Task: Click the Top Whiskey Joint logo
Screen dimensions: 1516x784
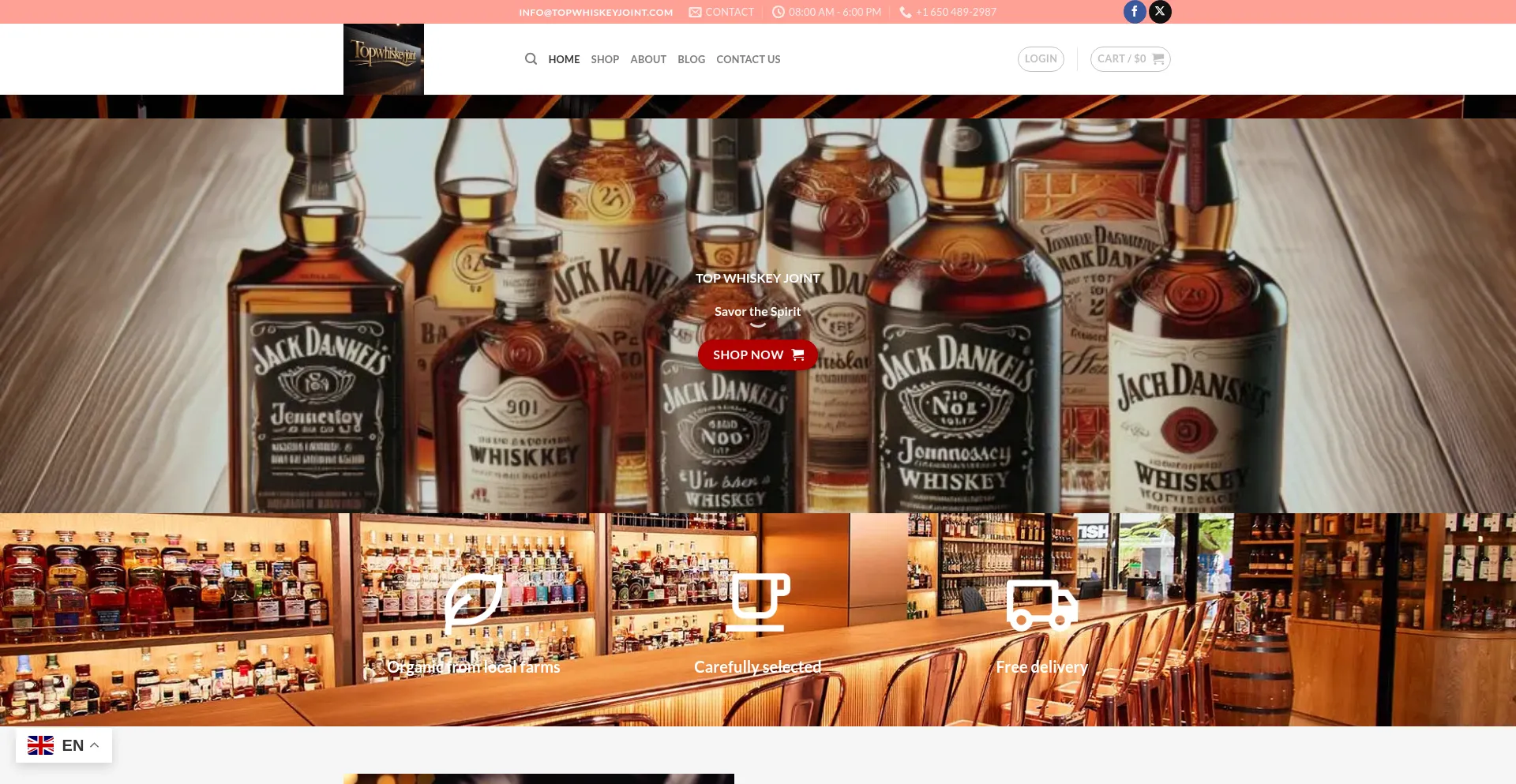Action: point(384,59)
